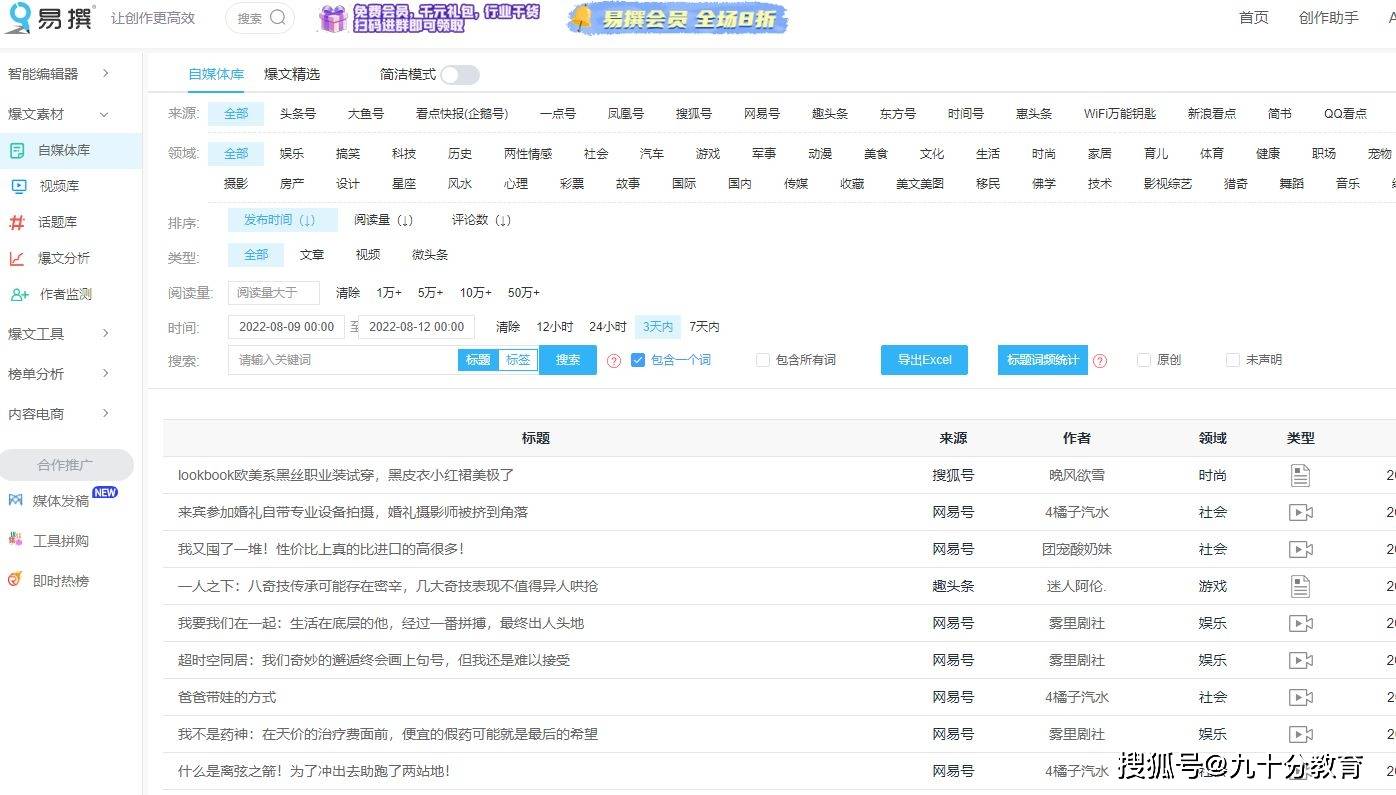Image resolution: width=1396 pixels, height=795 pixels.
Task: Click the 自媒体库 sidebar icon
Action: 17,150
